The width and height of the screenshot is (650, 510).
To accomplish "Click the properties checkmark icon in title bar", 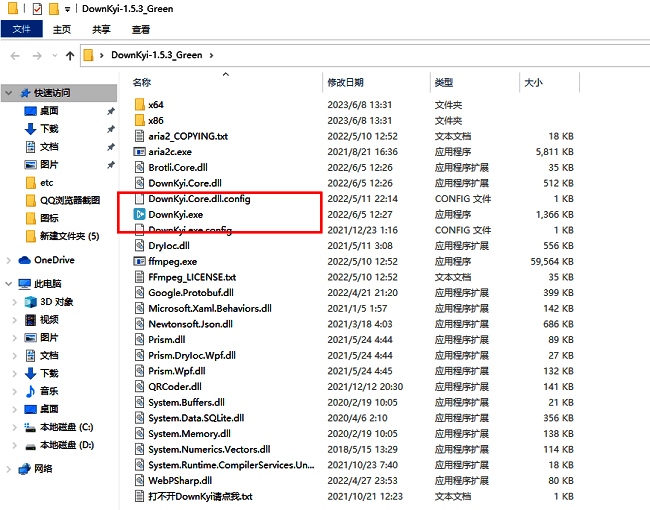I will tap(38, 9).
